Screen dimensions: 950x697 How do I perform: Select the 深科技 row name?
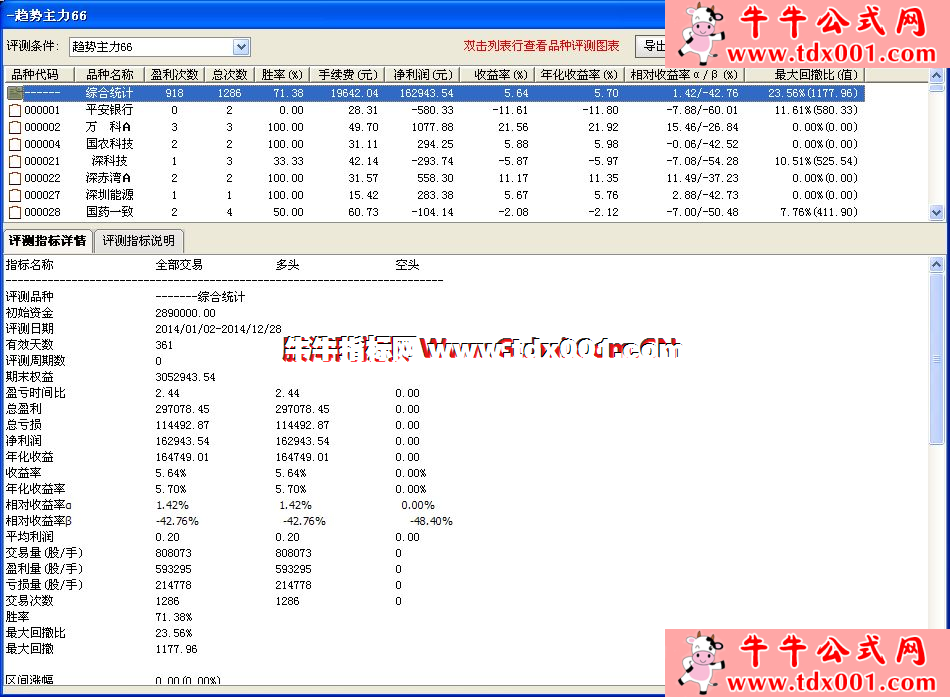pos(109,161)
